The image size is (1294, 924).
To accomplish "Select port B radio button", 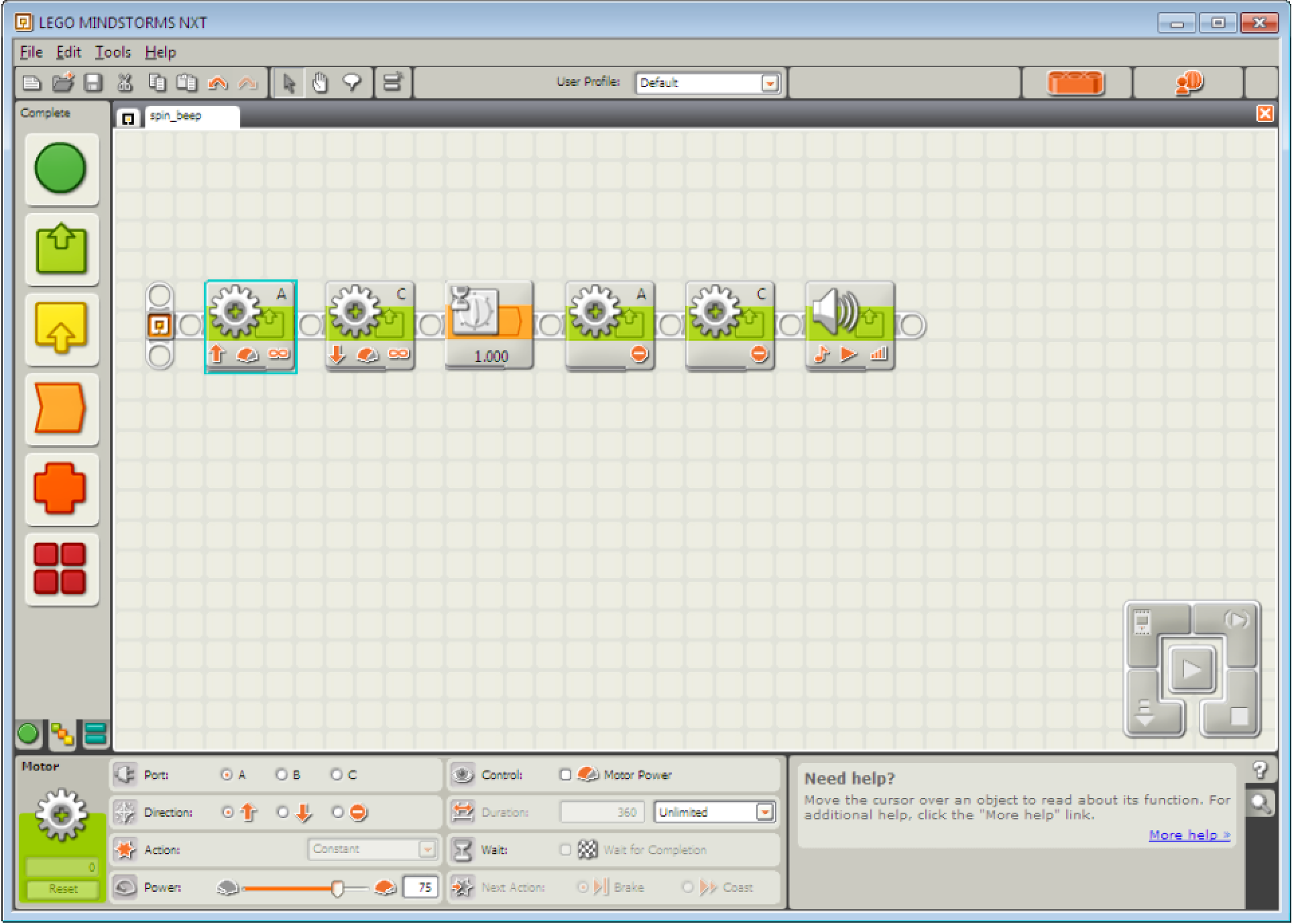I will 282,775.
